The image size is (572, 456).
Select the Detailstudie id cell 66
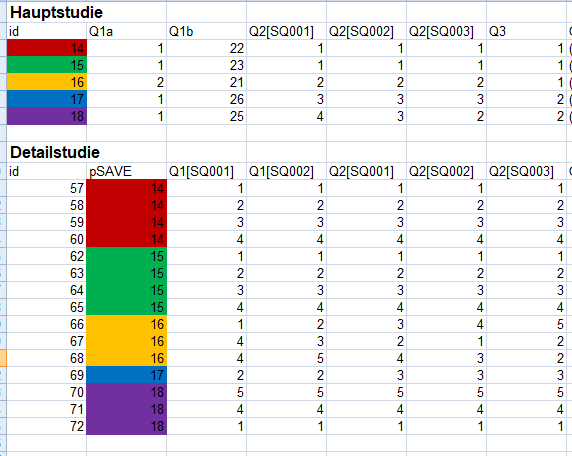(x=47, y=324)
